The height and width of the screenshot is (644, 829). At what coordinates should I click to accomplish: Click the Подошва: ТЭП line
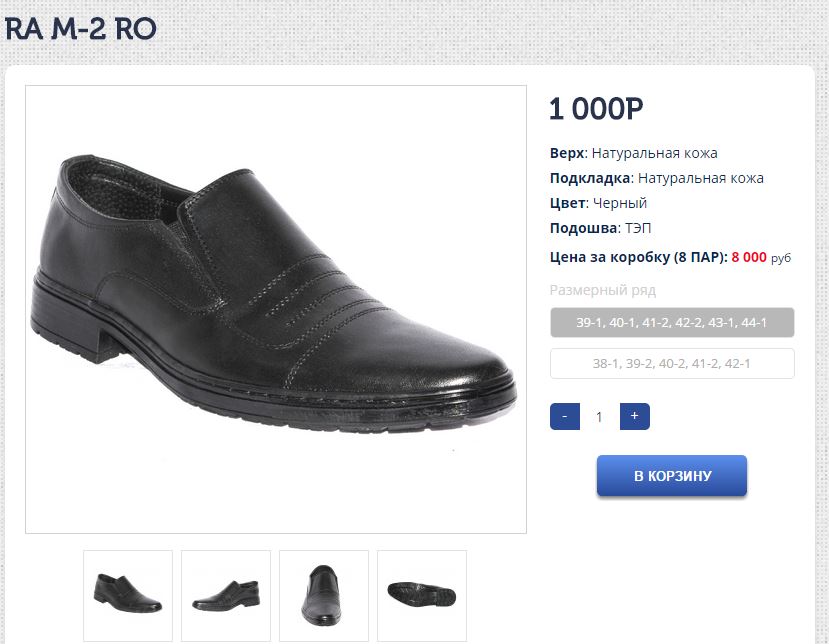(600, 228)
